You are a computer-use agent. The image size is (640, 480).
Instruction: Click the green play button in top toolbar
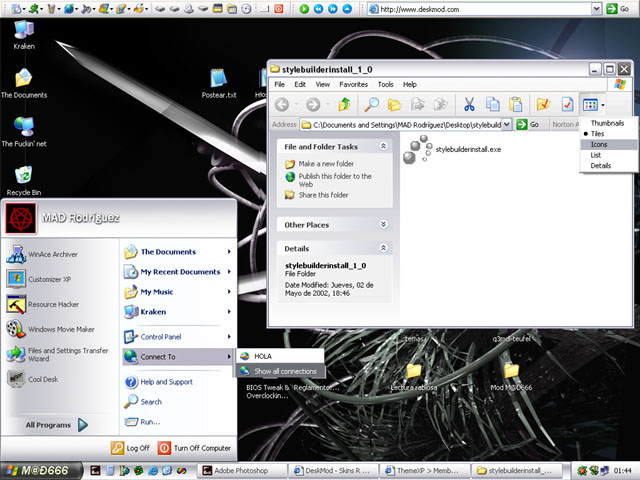click(304, 9)
